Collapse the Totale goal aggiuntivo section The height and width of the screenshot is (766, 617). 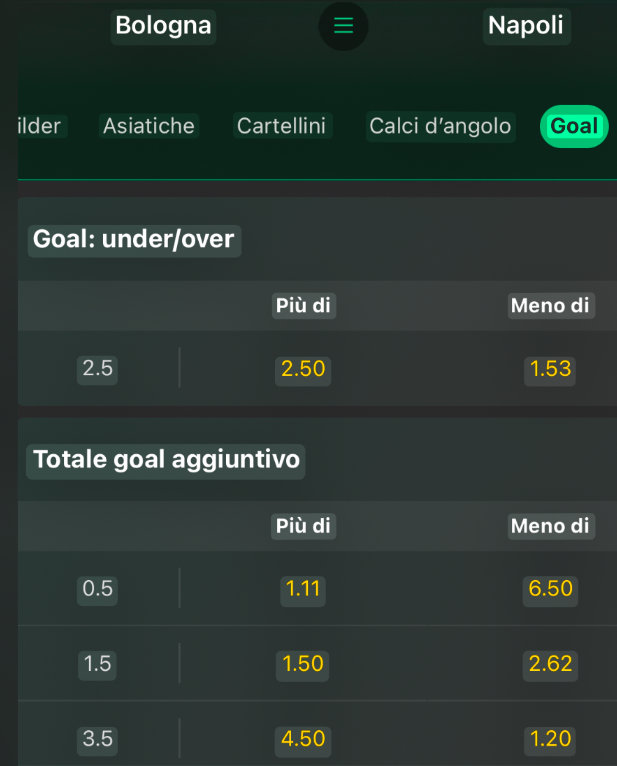coord(166,460)
